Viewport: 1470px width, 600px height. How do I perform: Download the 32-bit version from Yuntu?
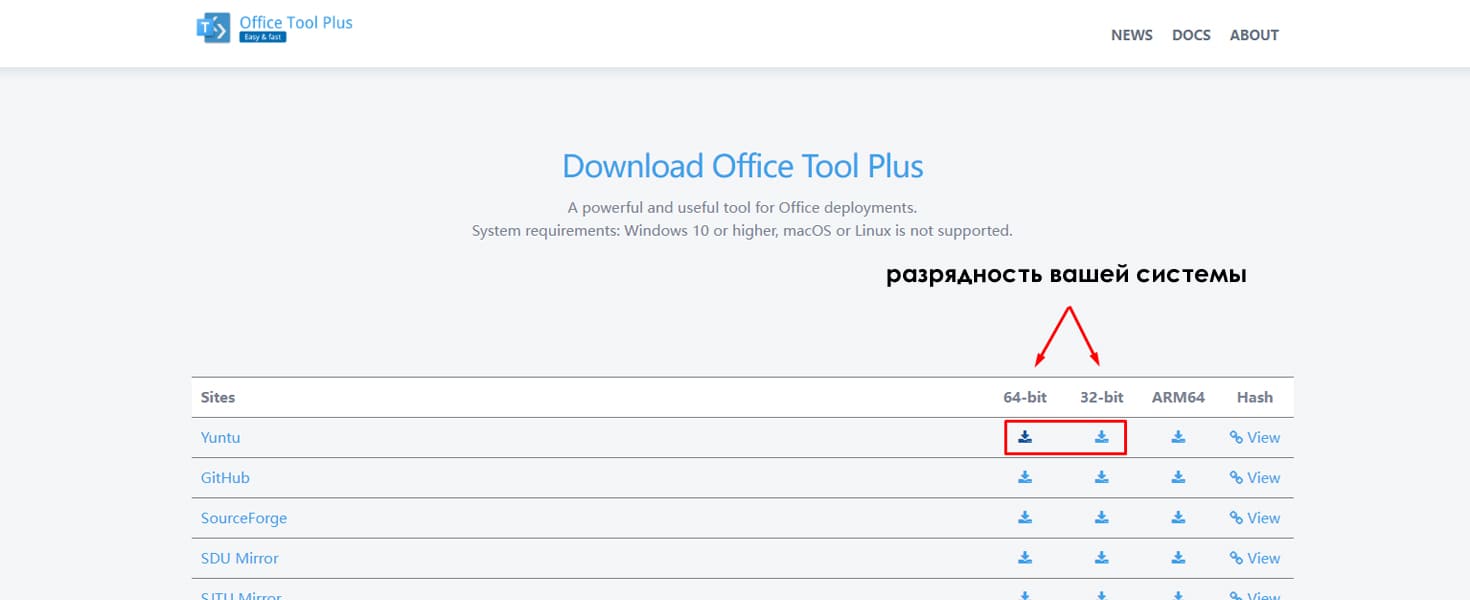1101,437
